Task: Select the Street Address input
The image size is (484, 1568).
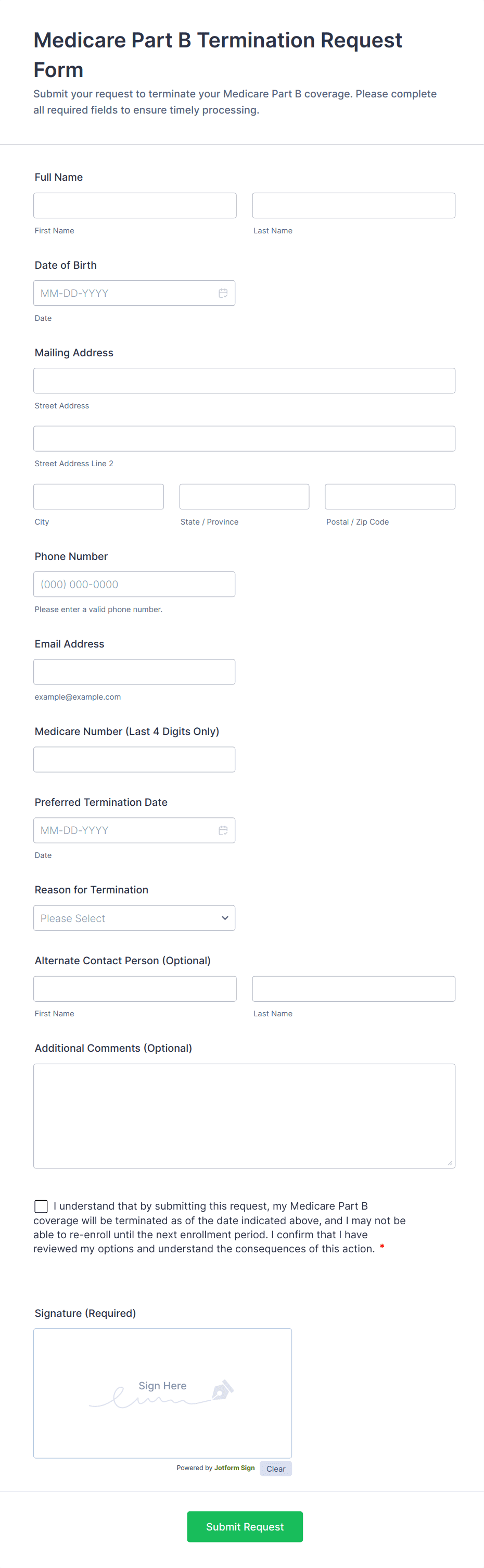Action: (244, 381)
